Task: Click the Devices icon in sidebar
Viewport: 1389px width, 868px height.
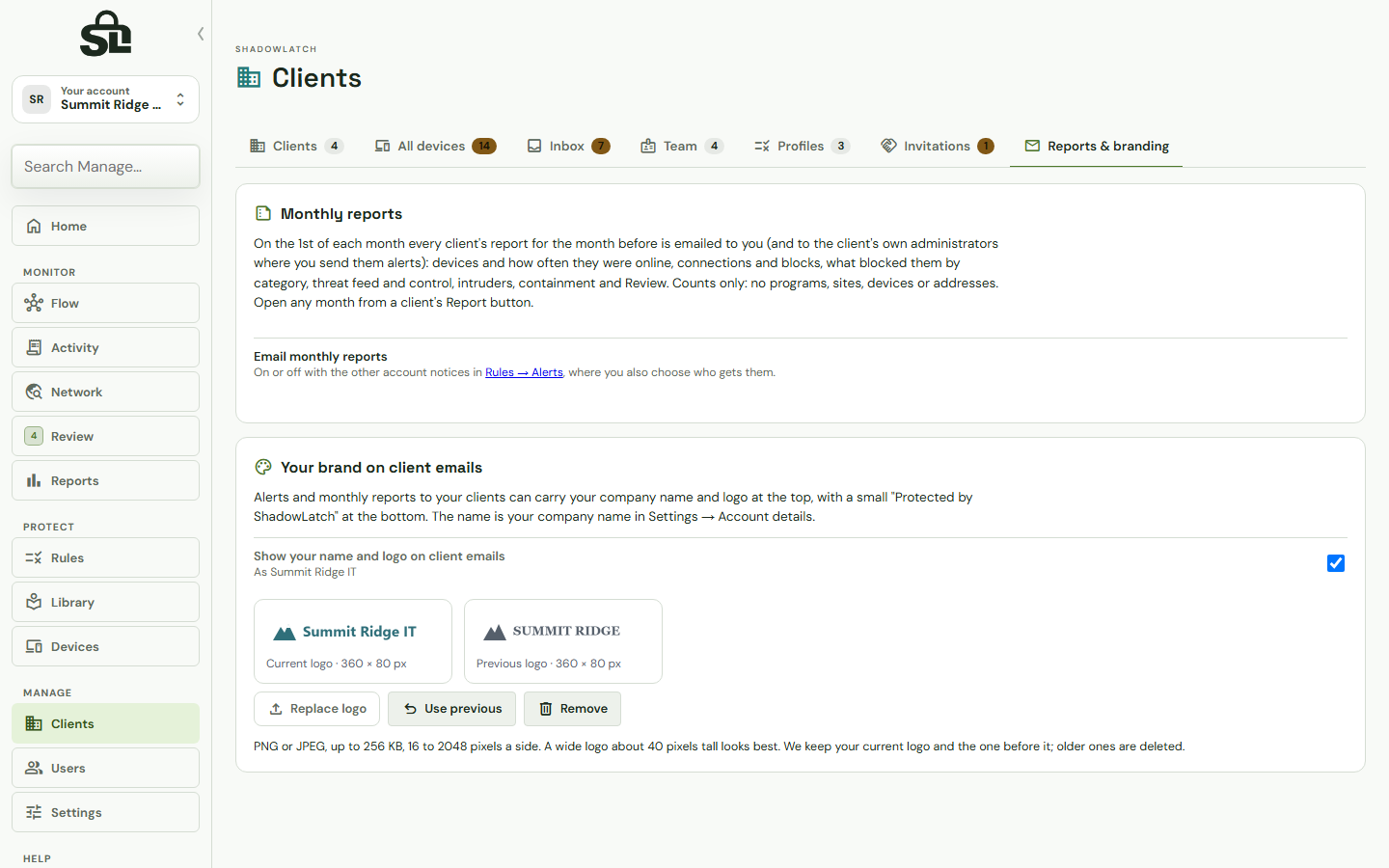Action: (x=34, y=646)
